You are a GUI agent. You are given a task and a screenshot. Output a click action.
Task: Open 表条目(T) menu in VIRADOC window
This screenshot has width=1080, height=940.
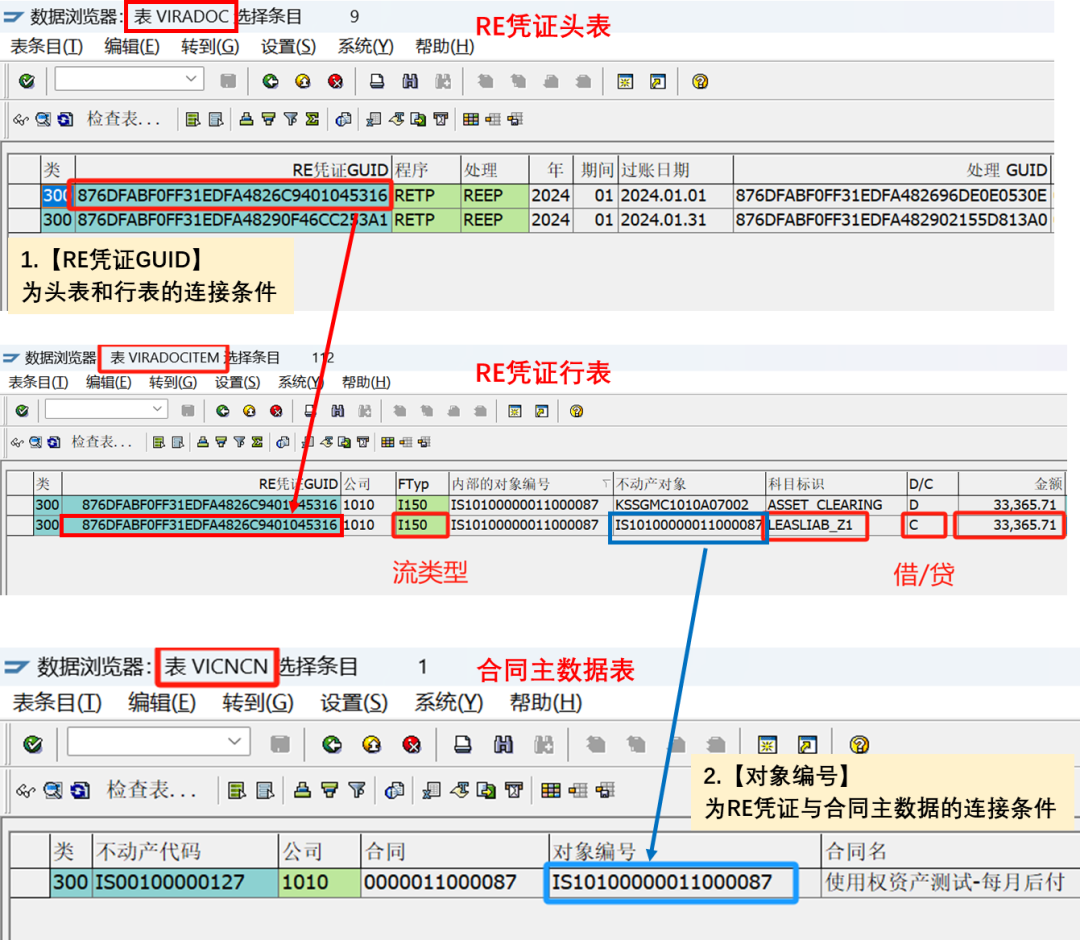click(x=47, y=47)
